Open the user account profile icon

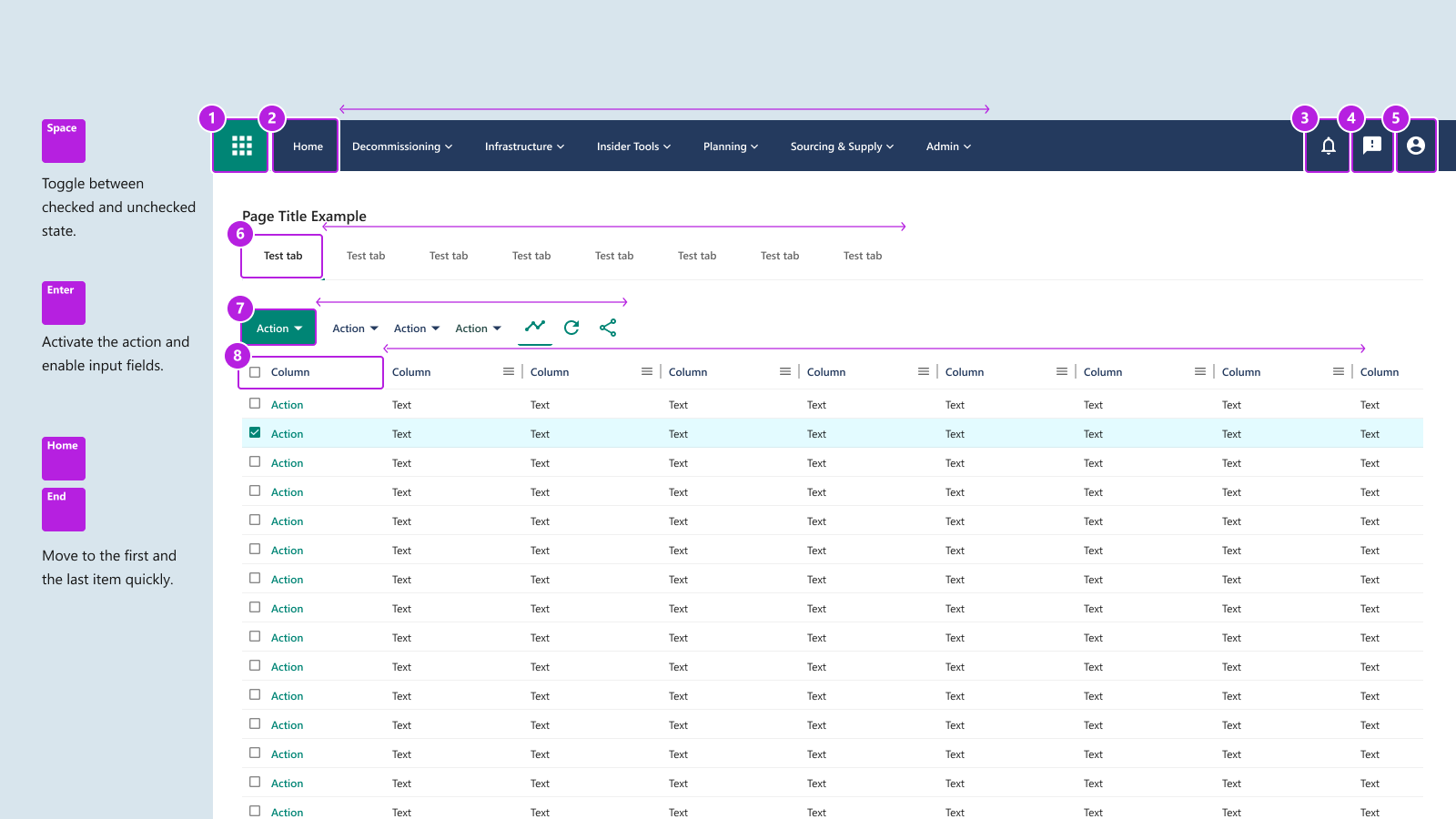[1415, 146]
